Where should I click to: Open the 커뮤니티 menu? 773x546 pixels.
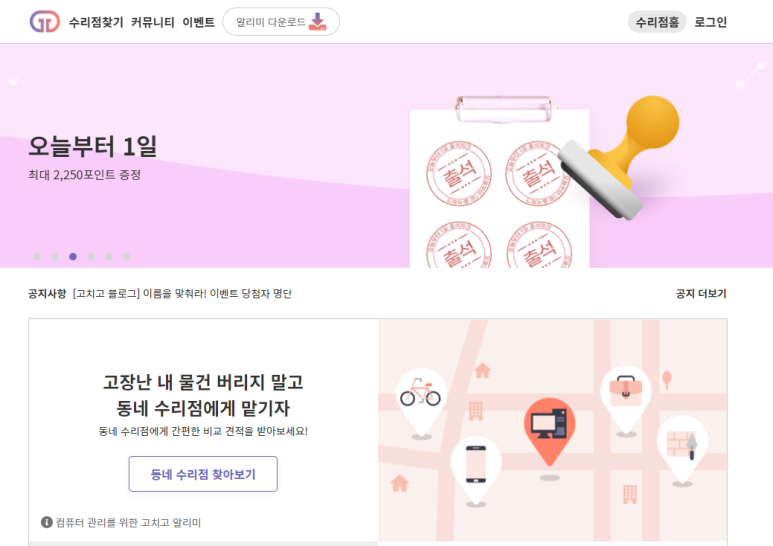tap(152, 22)
